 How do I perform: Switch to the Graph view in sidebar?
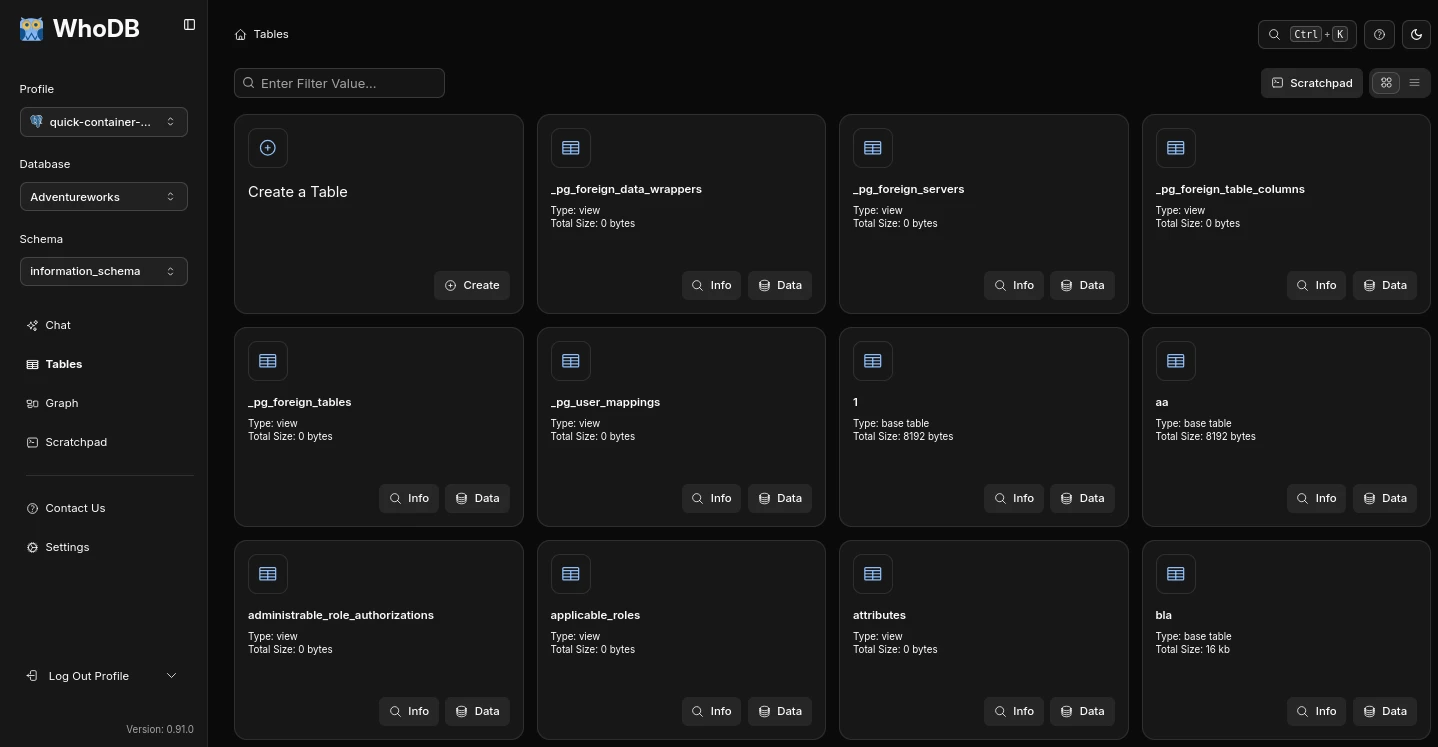(x=61, y=403)
